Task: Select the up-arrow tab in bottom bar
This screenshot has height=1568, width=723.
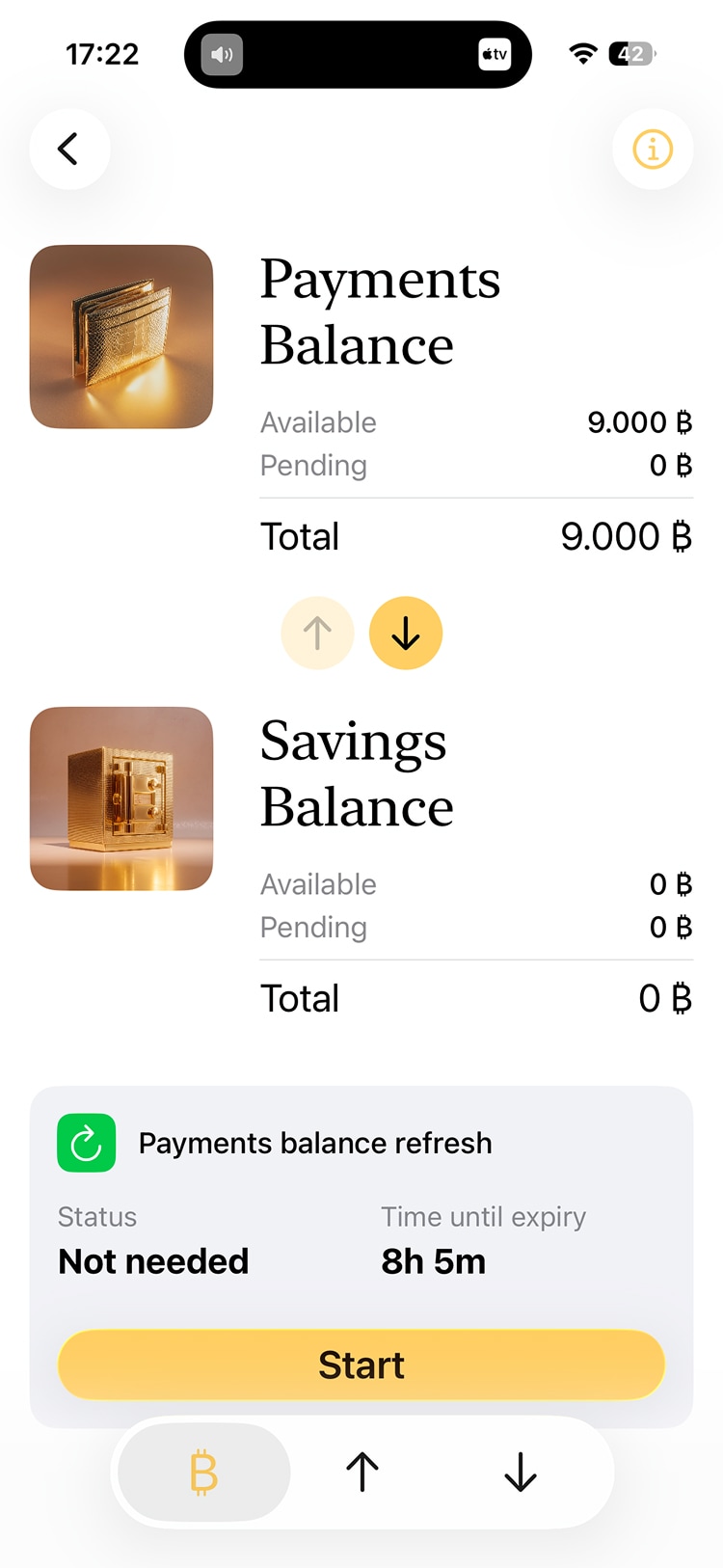Action: coord(362,1473)
